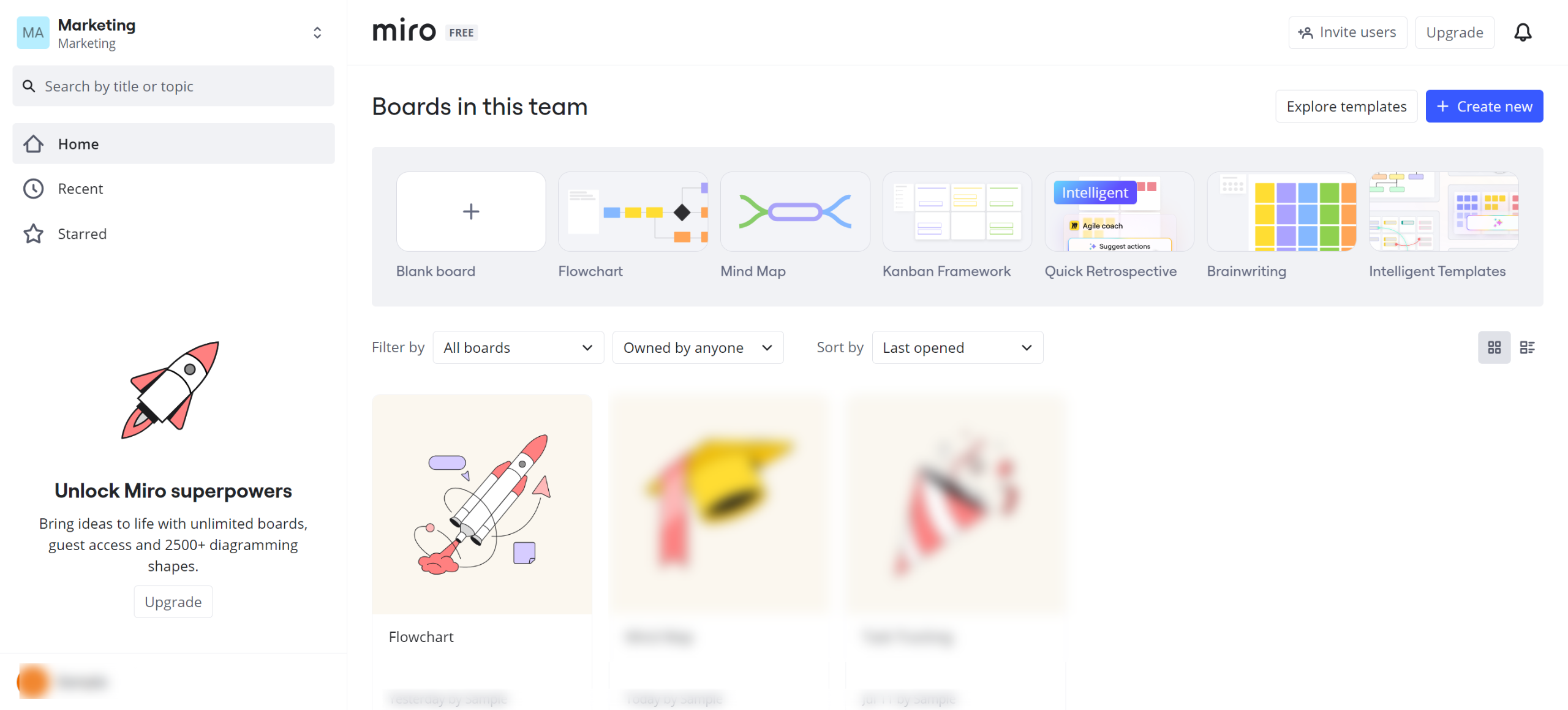Open the All boards filter dropdown
The image size is (1568, 710).
[x=518, y=347]
